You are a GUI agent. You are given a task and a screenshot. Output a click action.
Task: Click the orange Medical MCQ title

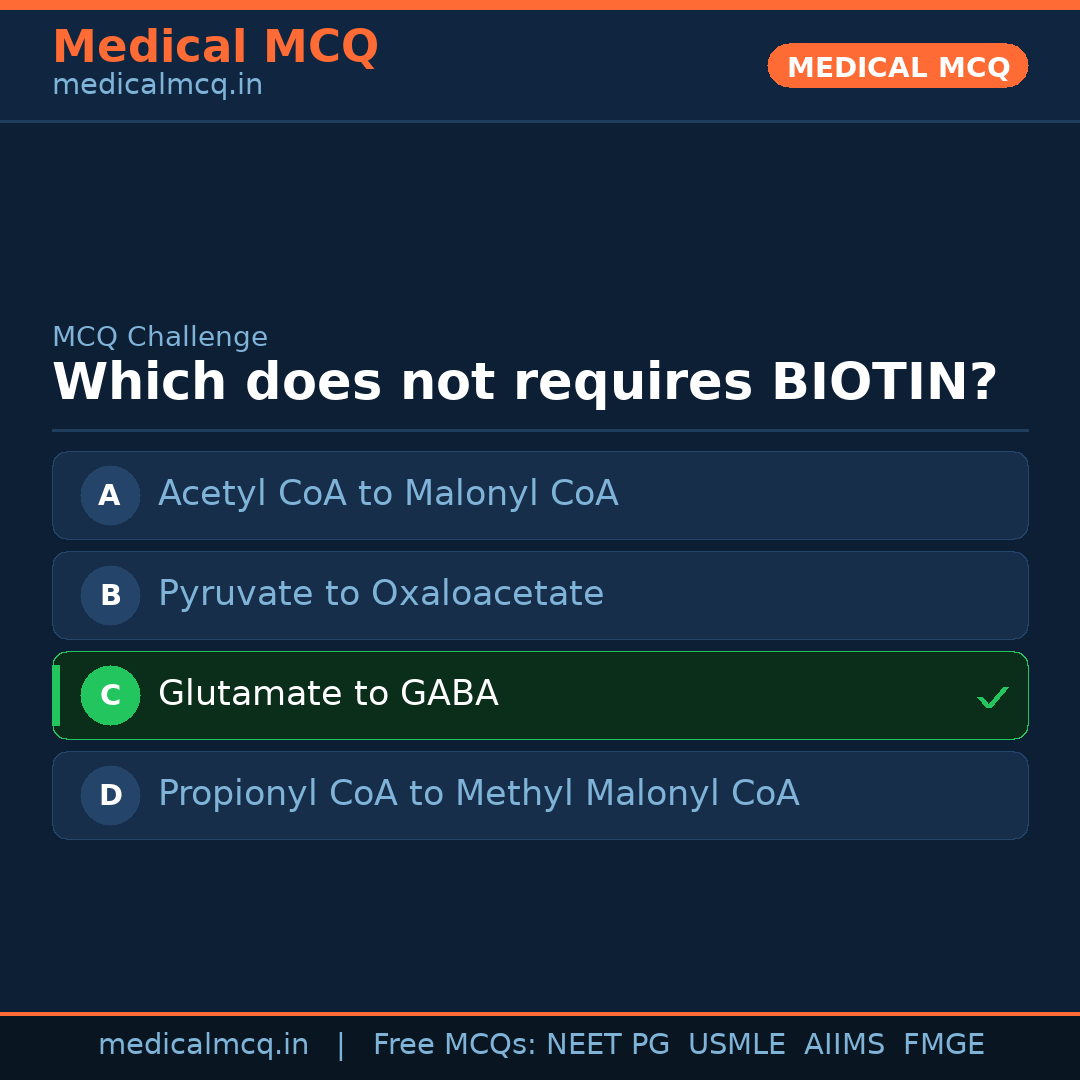(x=215, y=47)
